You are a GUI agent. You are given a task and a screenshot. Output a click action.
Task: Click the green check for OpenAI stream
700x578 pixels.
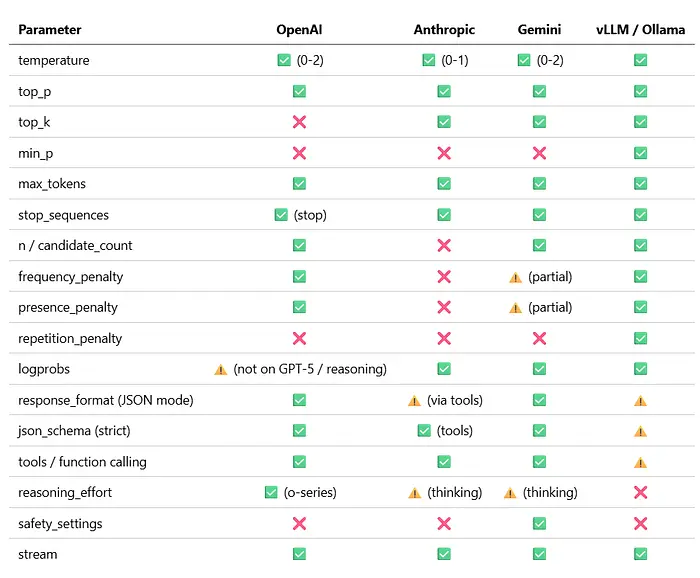(x=299, y=554)
